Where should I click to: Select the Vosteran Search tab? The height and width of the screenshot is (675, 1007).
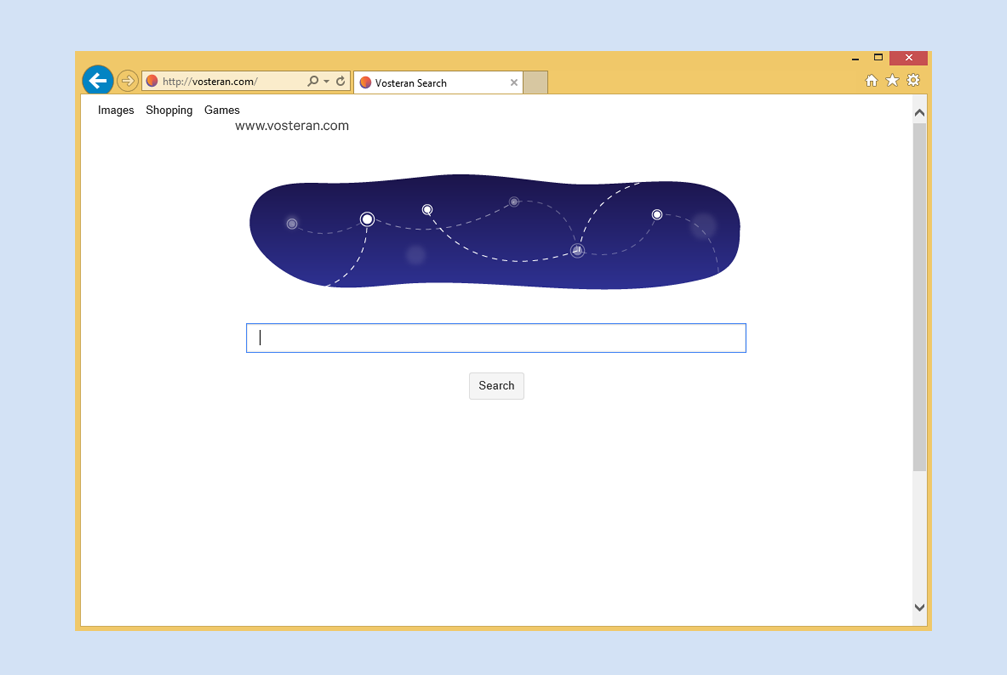pyautogui.click(x=437, y=83)
